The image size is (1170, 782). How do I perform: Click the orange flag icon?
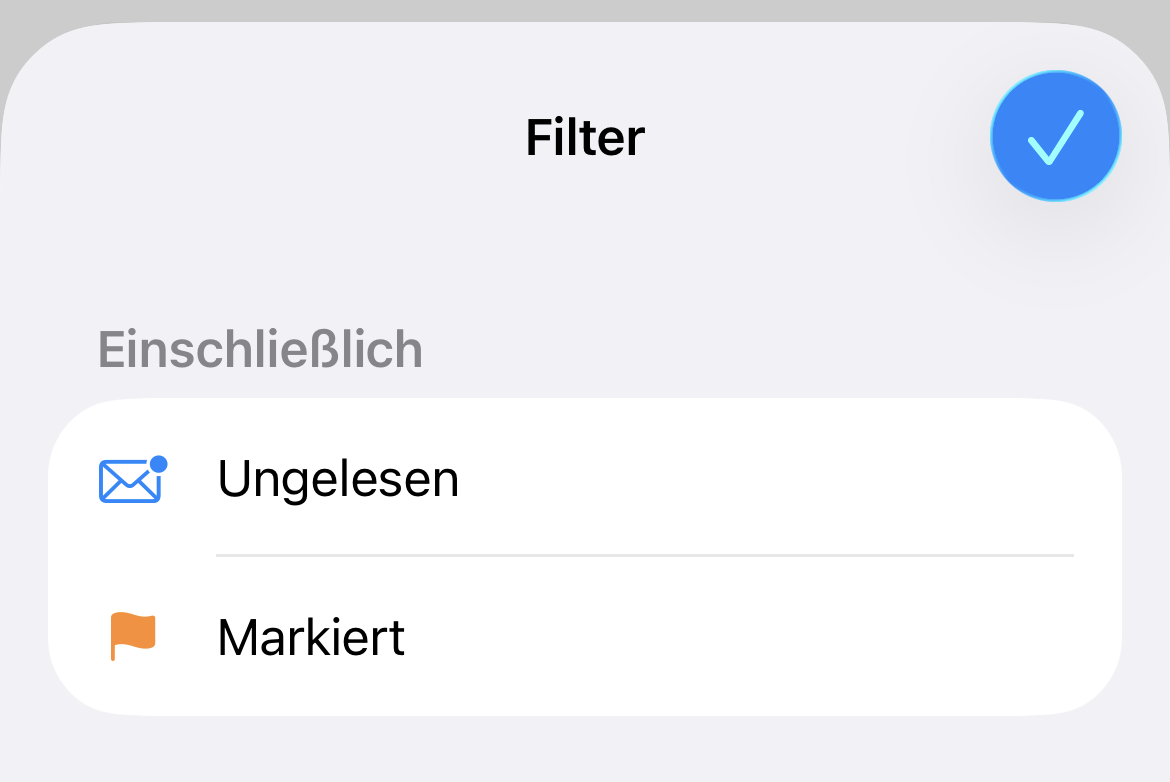click(x=133, y=637)
